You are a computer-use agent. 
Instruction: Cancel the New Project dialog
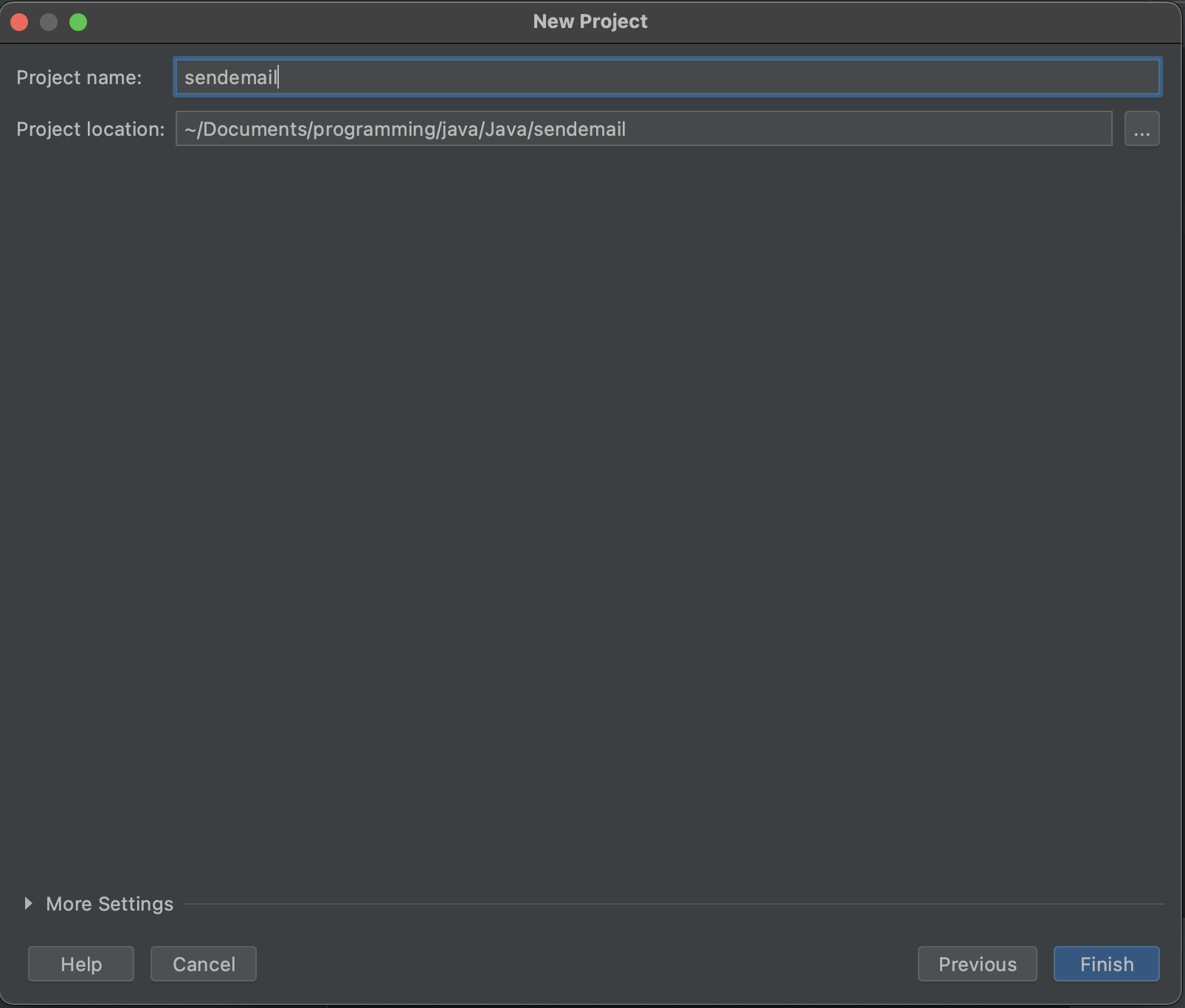pyautogui.click(x=204, y=964)
